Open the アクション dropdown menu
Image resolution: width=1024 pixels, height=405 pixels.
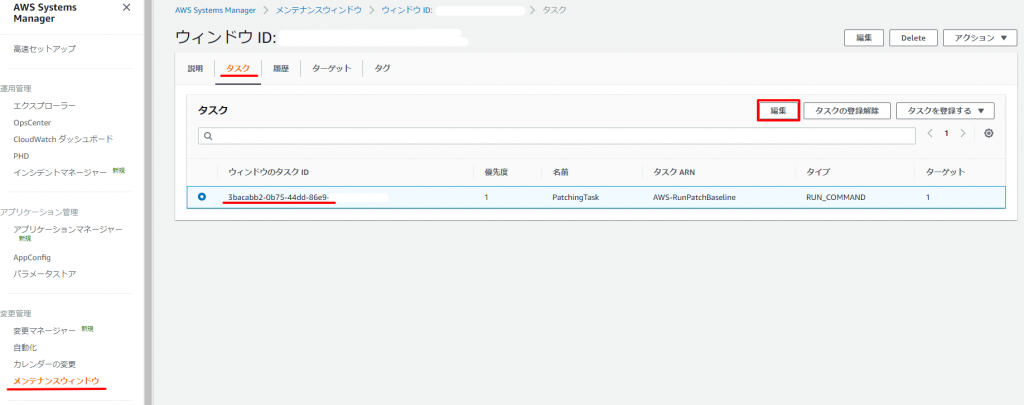coord(980,38)
